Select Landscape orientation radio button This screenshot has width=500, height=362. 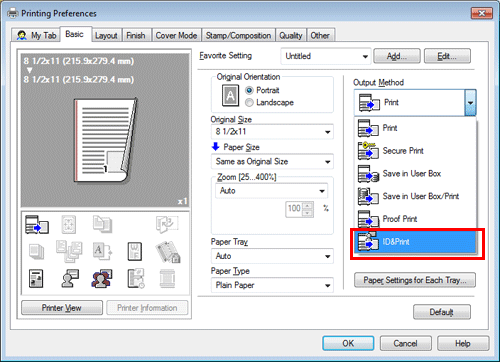249,103
